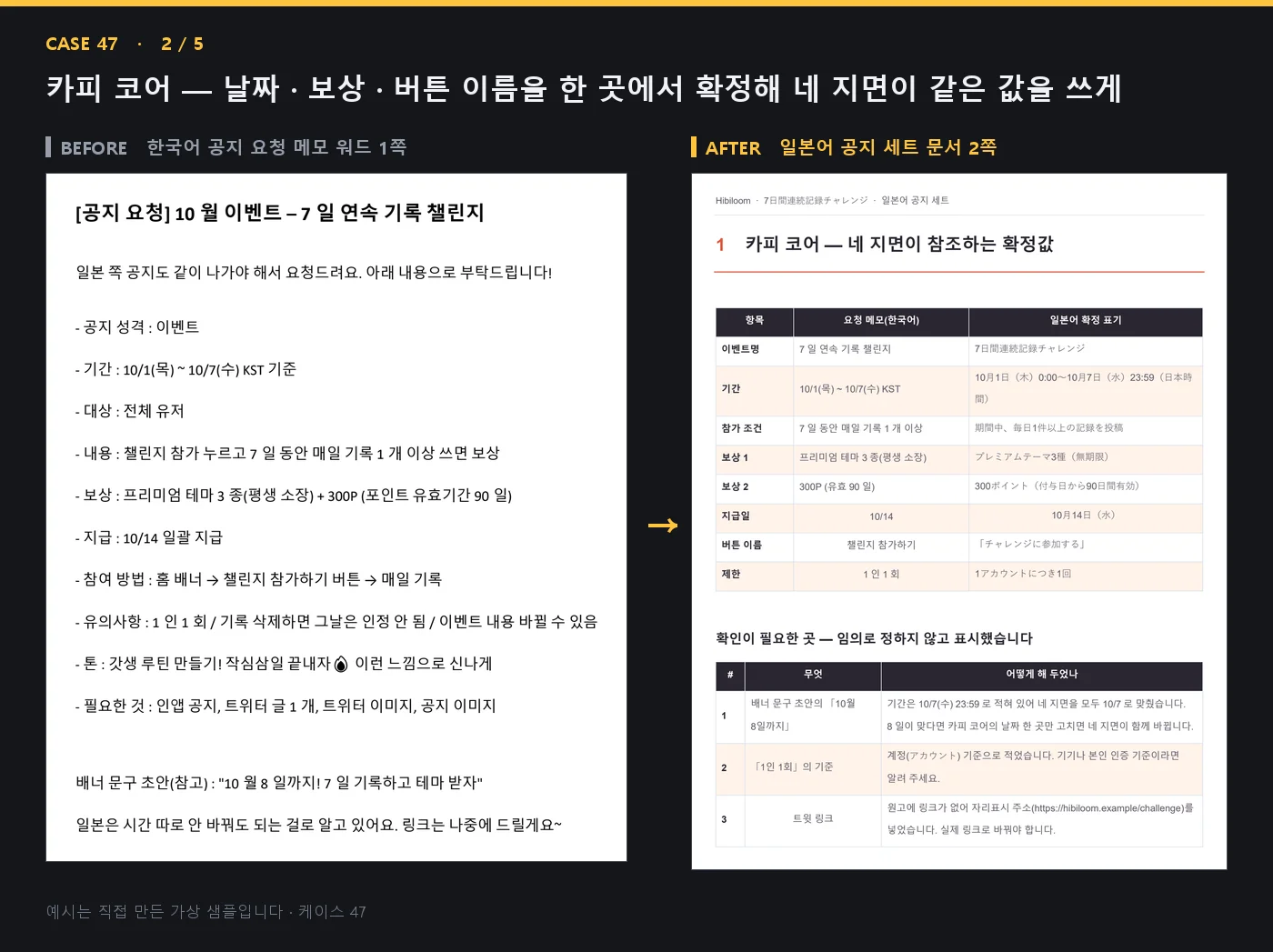This screenshot has height=952, width=1273.
Task: Select the heading starting "확인이 필요한 곳"
Action: pyautogui.click(x=874, y=638)
